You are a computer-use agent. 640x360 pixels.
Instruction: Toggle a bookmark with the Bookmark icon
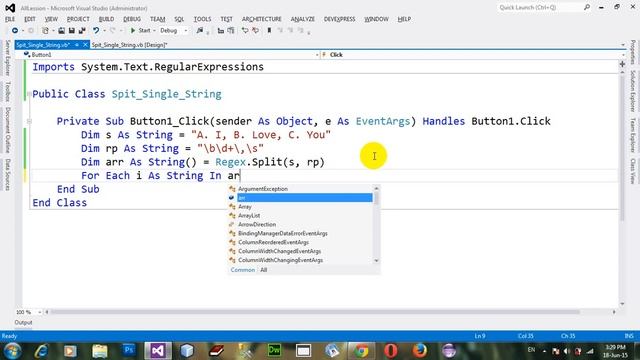click(x=269, y=31)
